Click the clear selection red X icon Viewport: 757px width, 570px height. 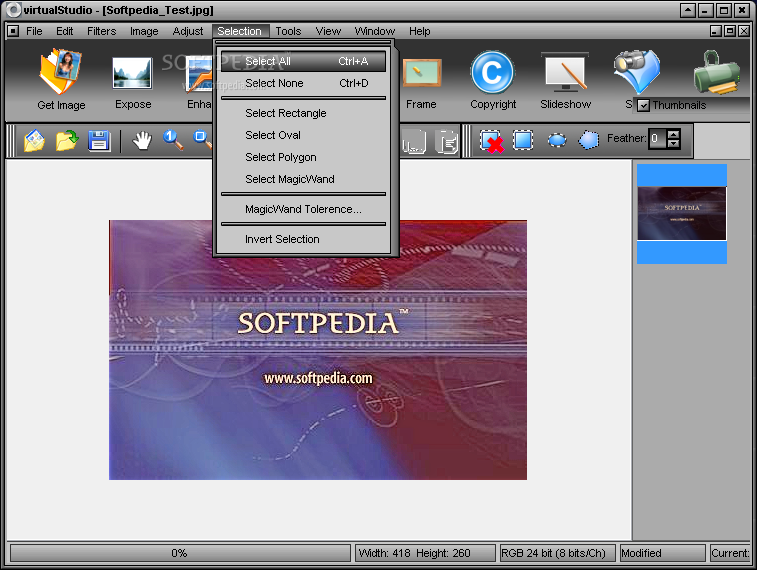491,141
